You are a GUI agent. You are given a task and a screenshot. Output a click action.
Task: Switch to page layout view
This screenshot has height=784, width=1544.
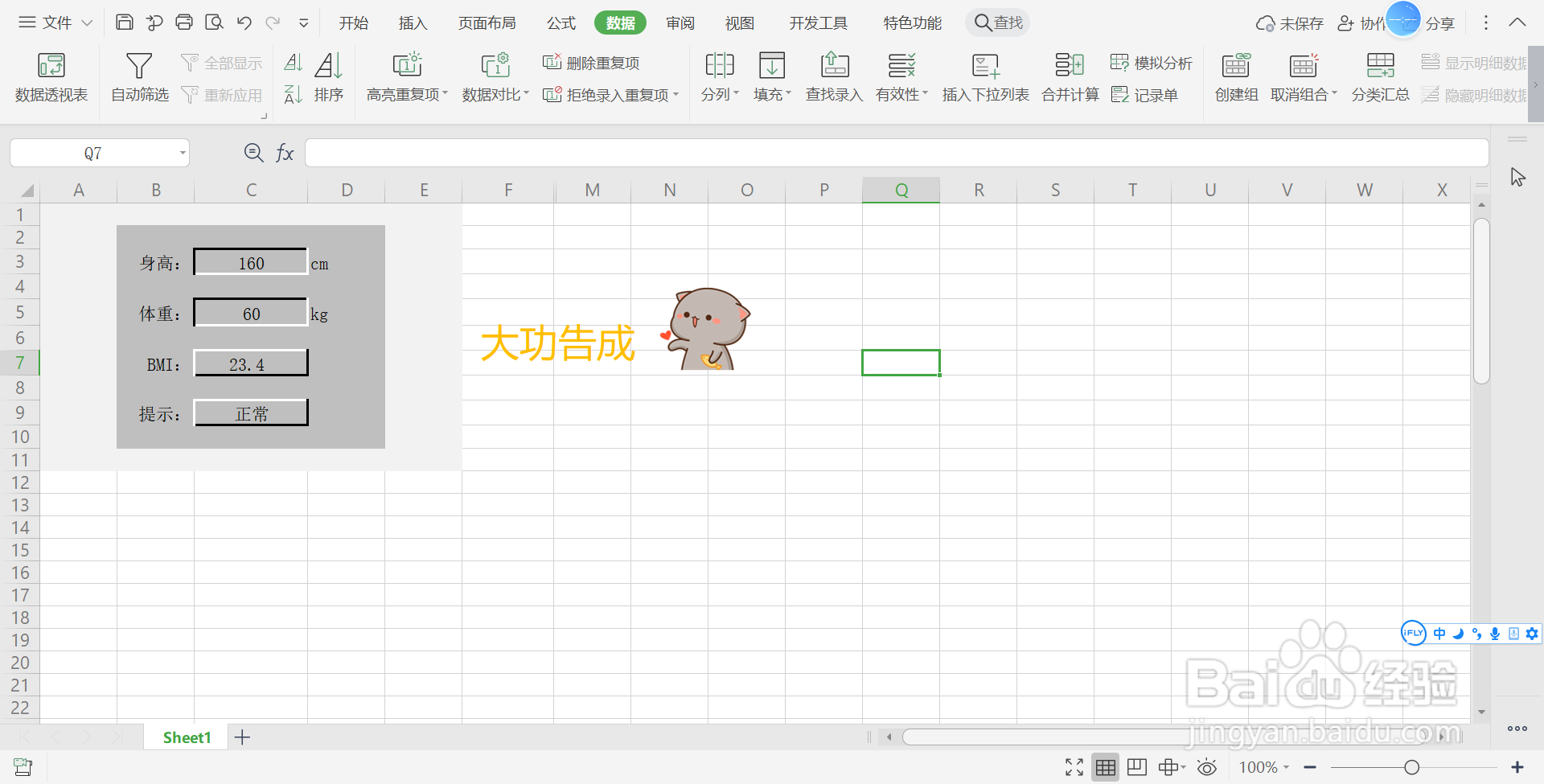[x=1137, y=767]
